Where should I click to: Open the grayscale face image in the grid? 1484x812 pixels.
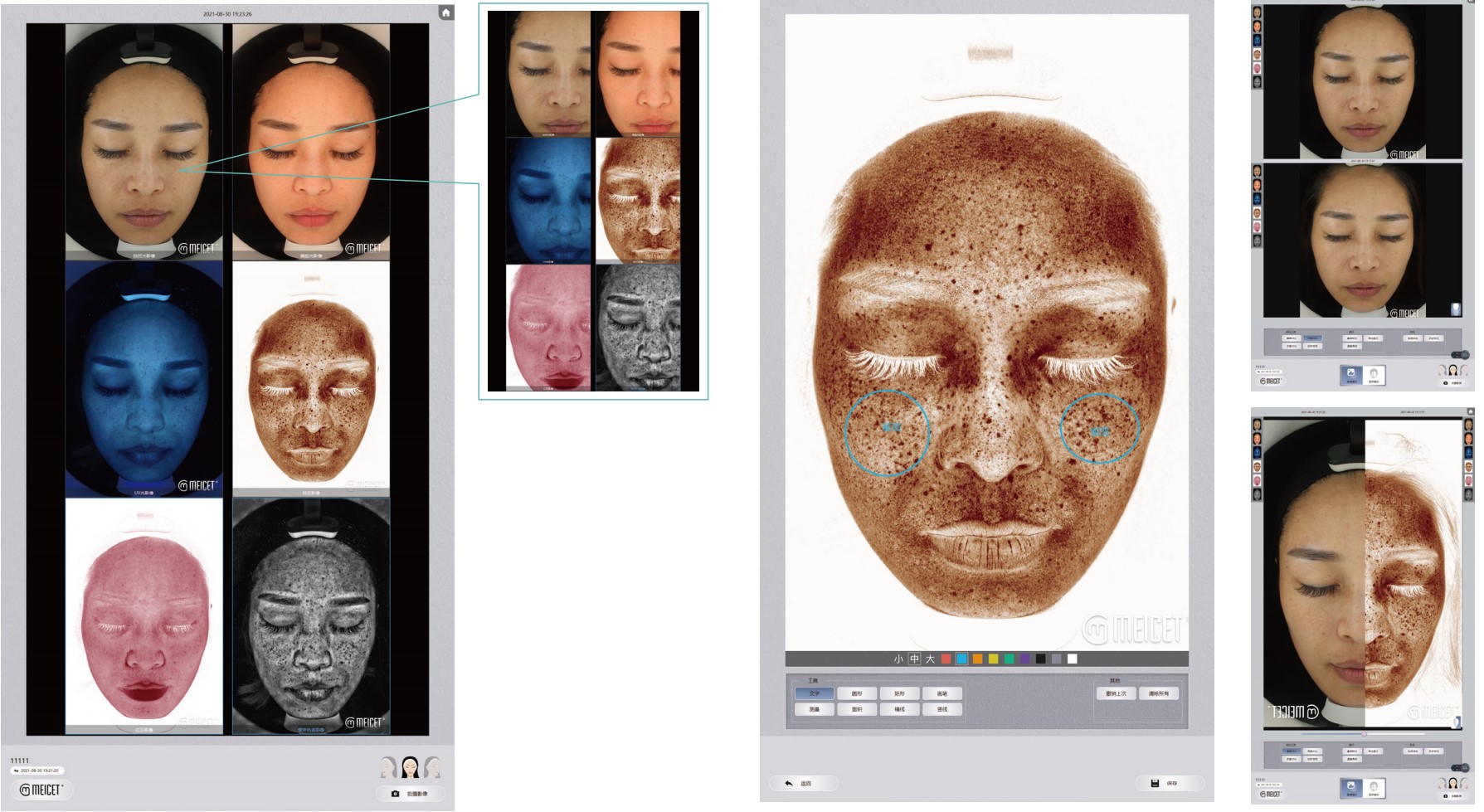[311, 616]
